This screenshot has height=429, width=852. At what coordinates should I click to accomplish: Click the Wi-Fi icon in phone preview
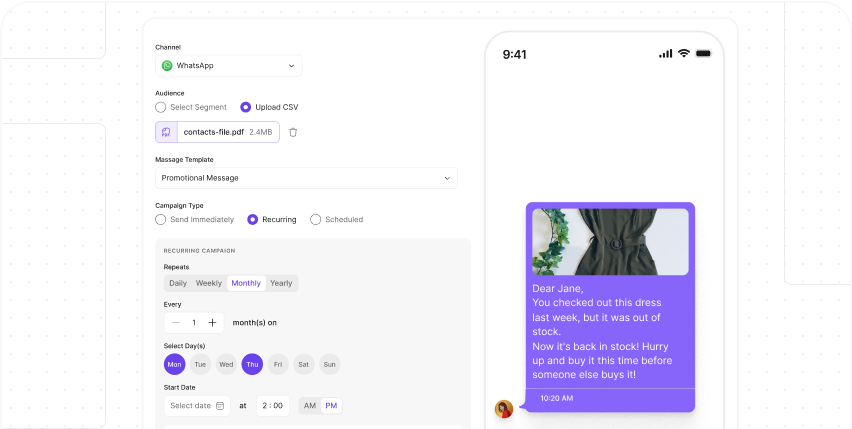(x=684, y=53)
